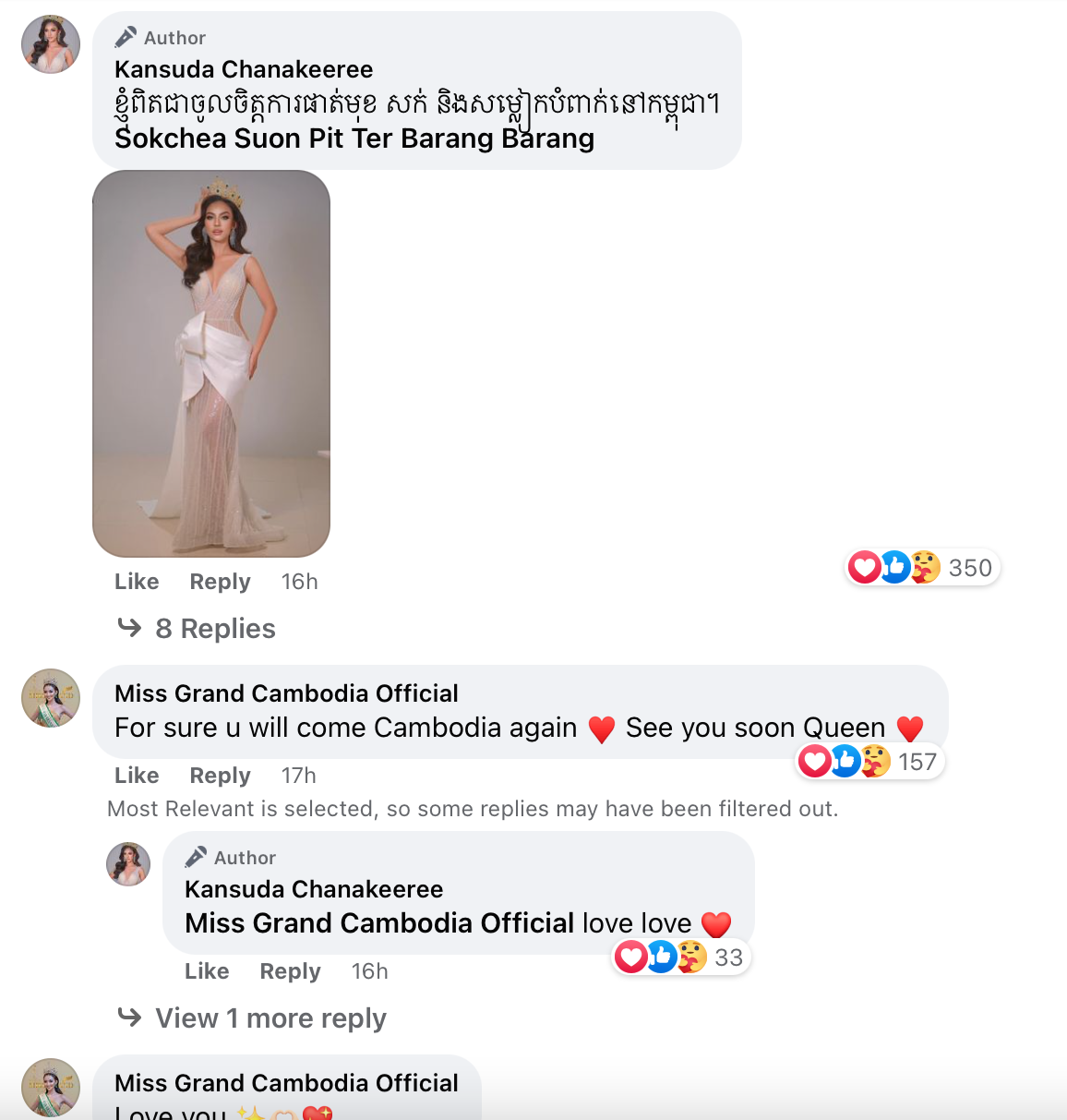Like the 'For sure u will come' comment

click(x=137, y=776)
